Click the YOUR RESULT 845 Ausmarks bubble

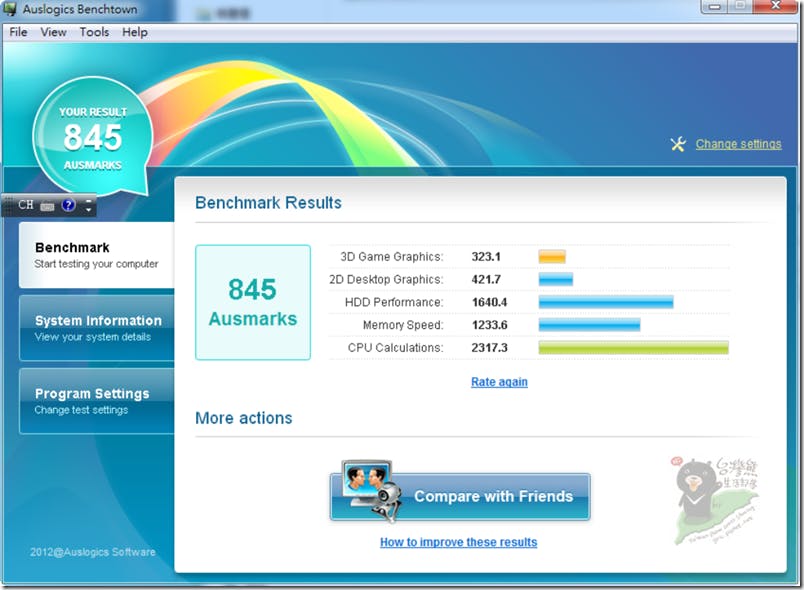93,136
